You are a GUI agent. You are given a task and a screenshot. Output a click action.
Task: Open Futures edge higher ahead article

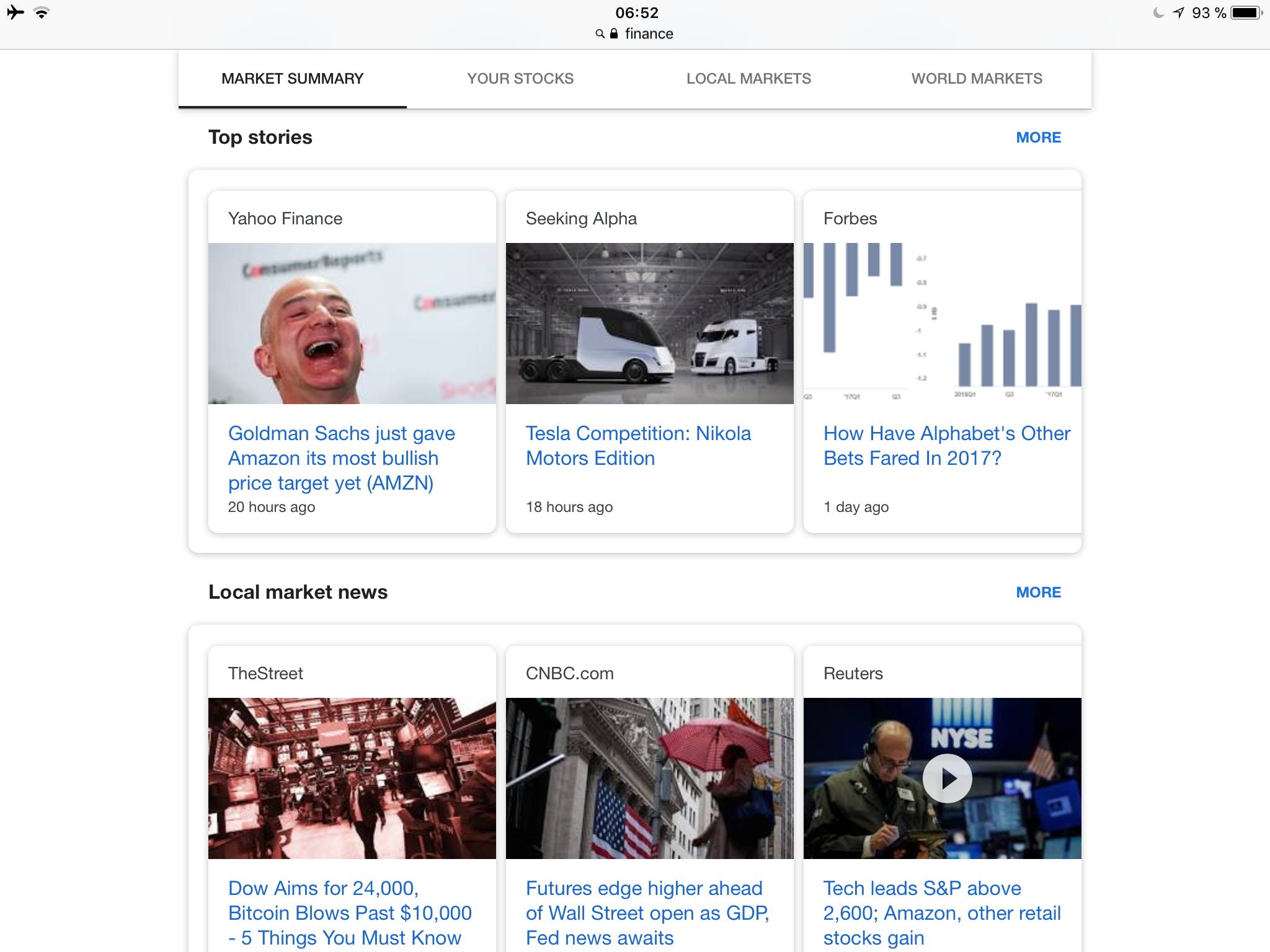point(647,913)
